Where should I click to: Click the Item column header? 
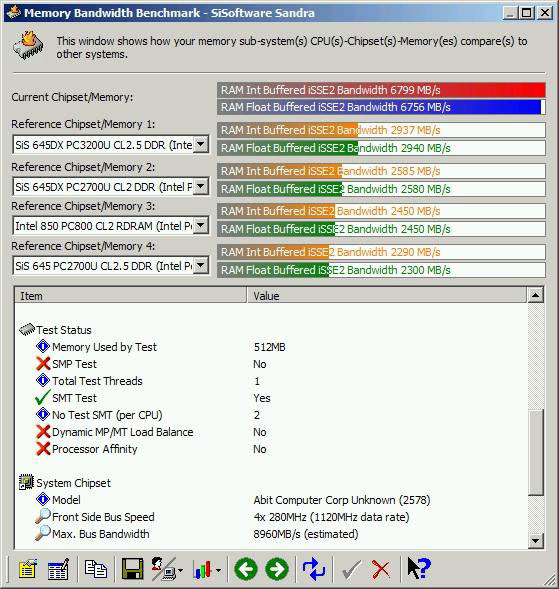[x=131, y=296]
